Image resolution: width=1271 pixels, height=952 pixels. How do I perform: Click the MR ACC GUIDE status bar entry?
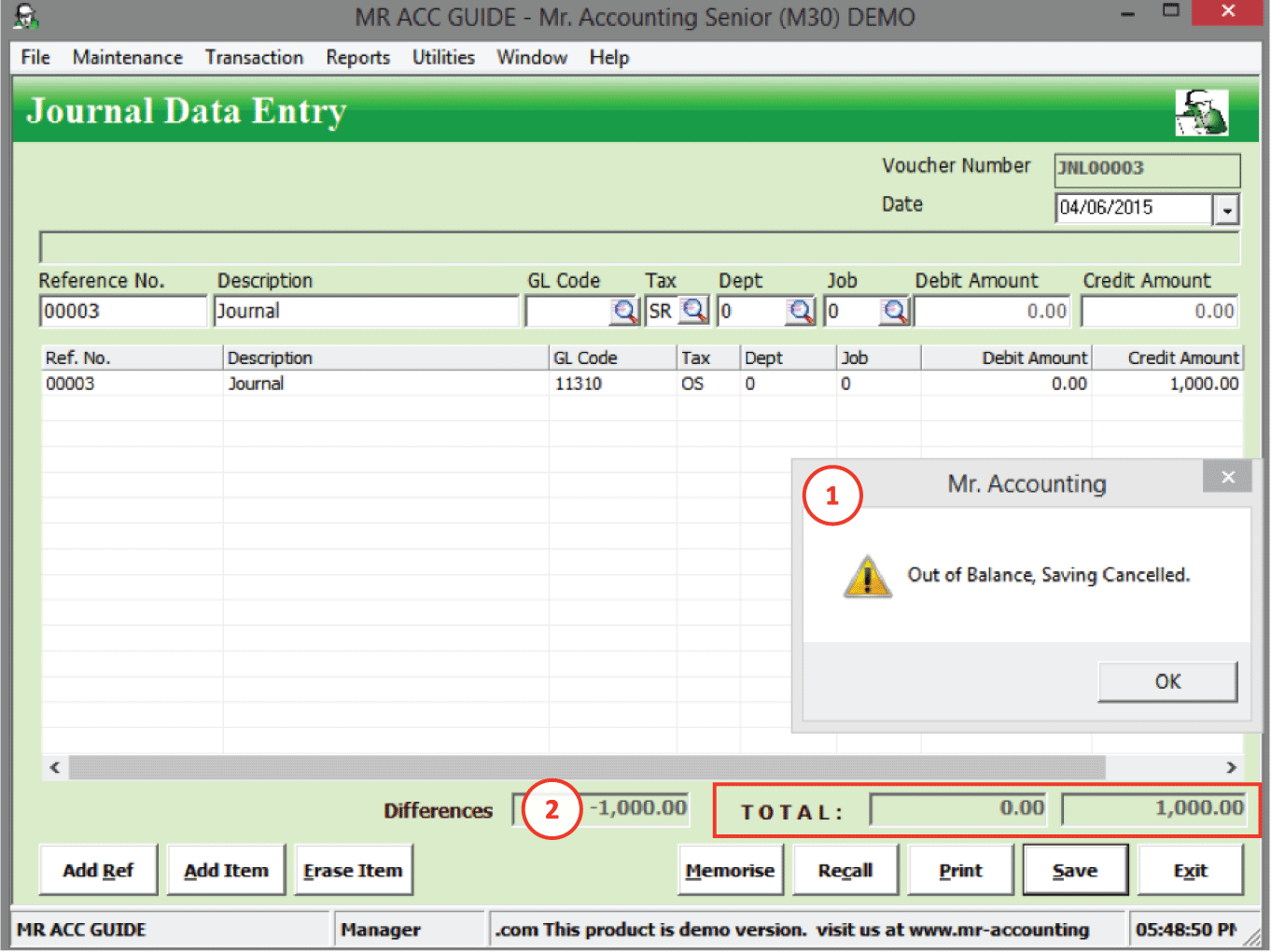click(x=171, y=930)
